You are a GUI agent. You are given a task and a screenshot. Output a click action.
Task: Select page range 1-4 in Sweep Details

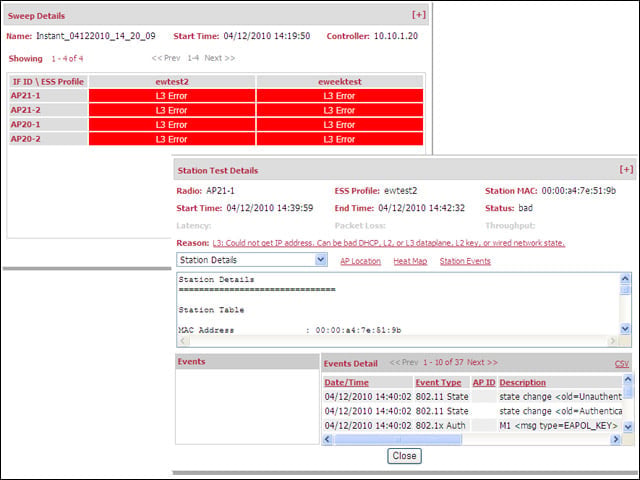(x=193, y=58)
